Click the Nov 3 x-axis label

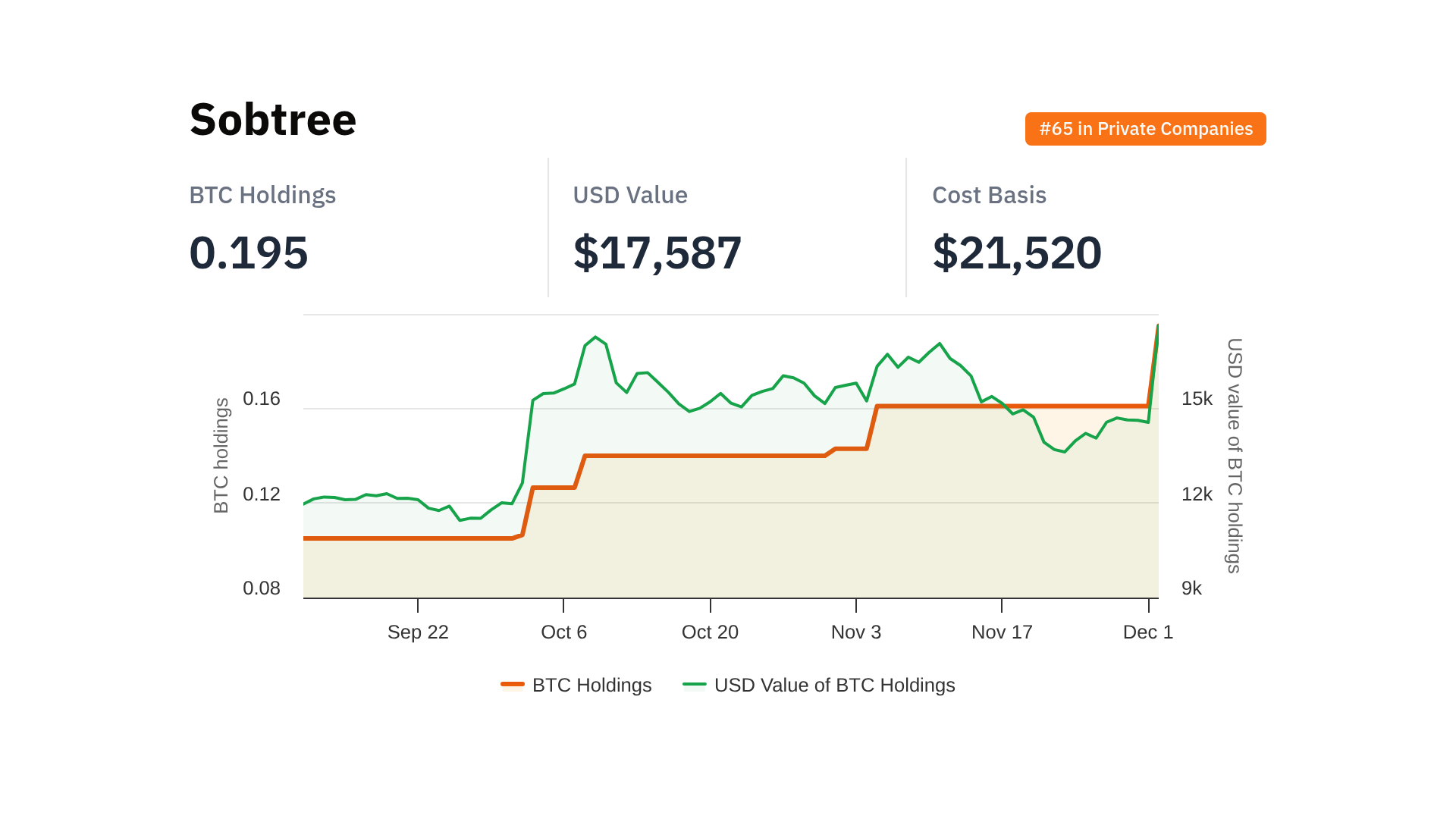pos(855,632)
